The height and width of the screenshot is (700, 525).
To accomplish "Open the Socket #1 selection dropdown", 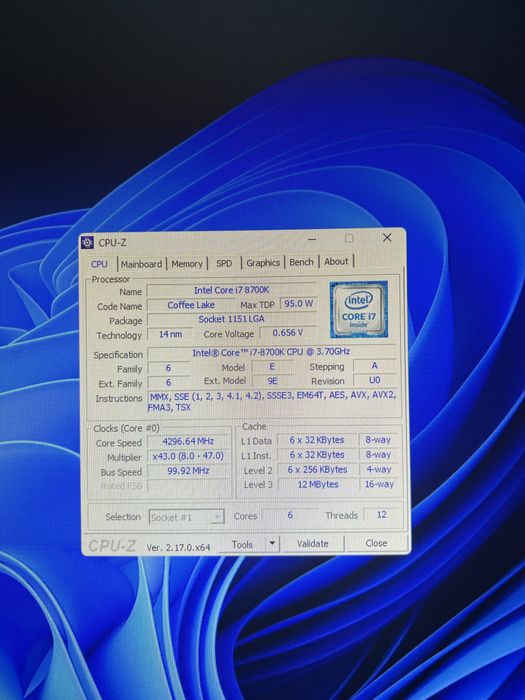I will coord(186,517).
